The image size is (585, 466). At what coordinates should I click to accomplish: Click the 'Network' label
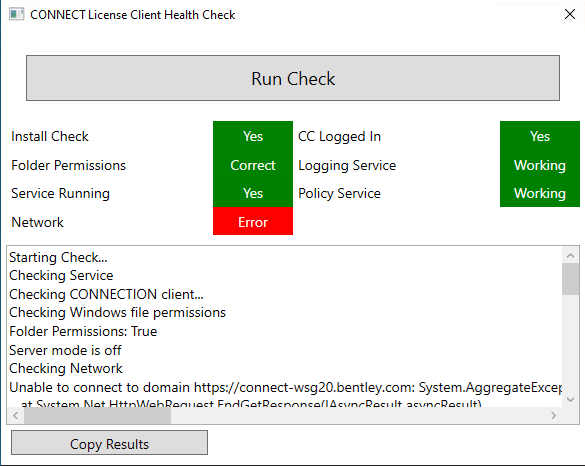click(x=38, y=222)
